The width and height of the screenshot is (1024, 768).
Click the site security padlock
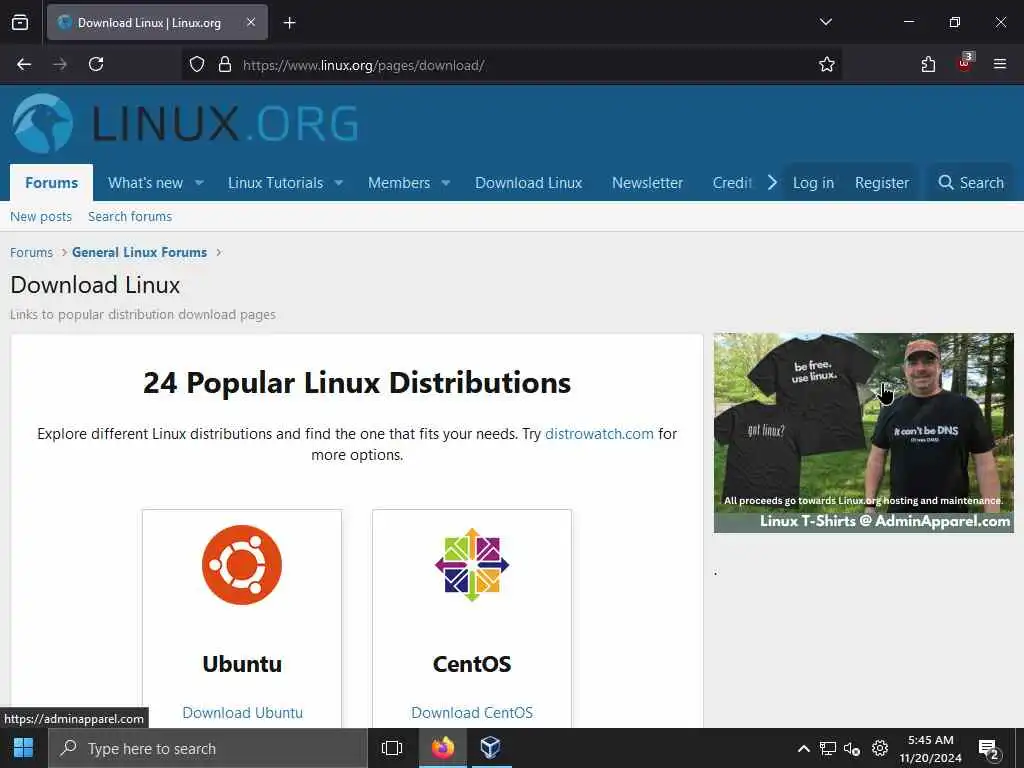225,65
